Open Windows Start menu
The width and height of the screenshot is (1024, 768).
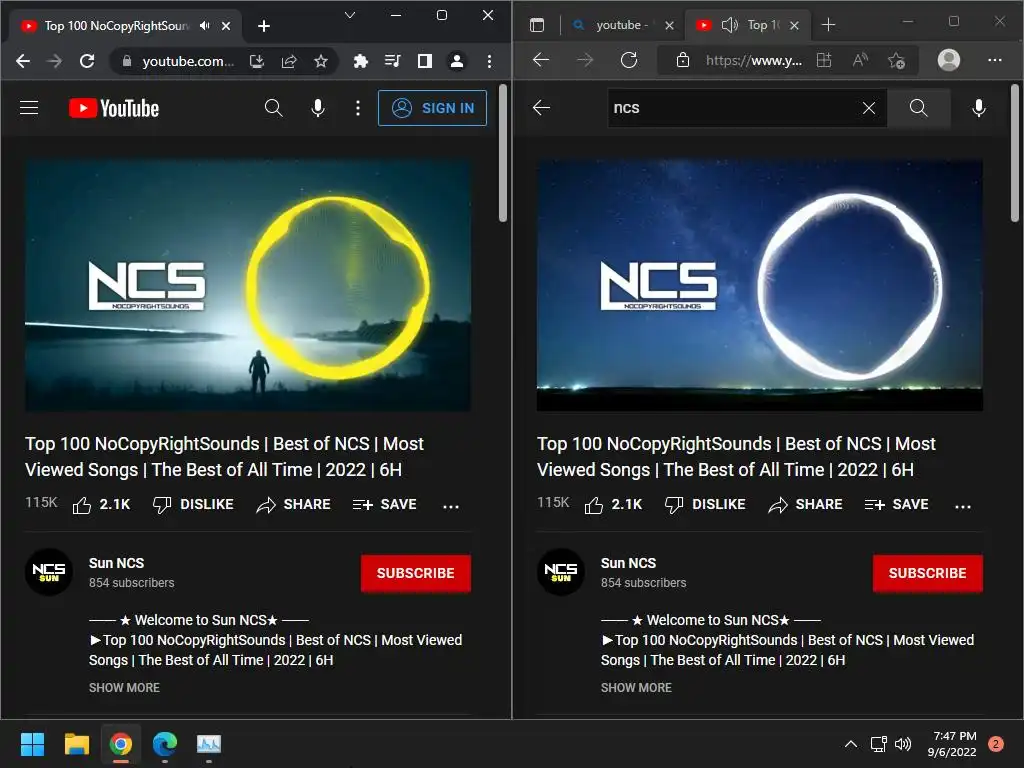click(32, 744)
